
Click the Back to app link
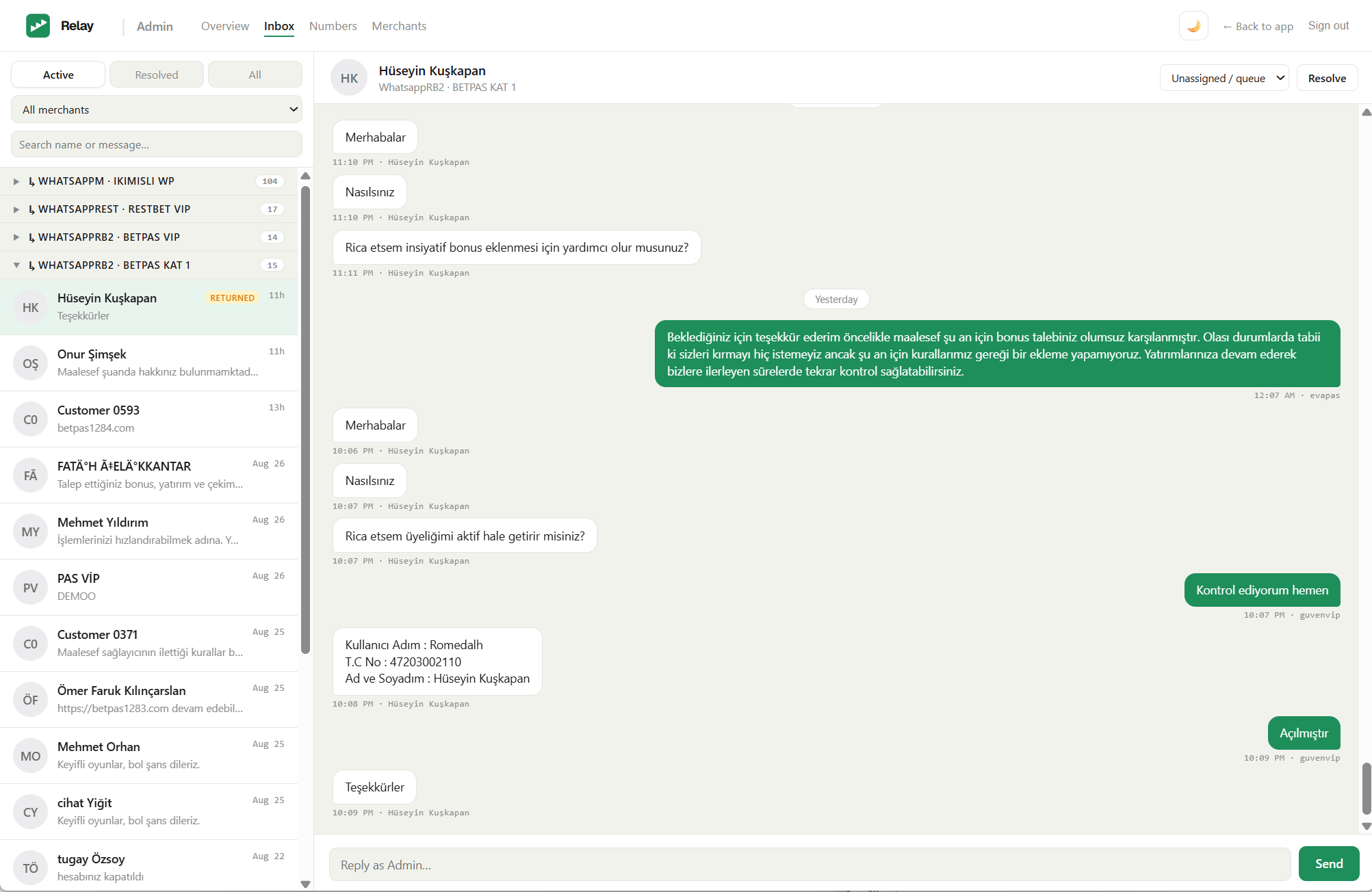point(1258,26)
